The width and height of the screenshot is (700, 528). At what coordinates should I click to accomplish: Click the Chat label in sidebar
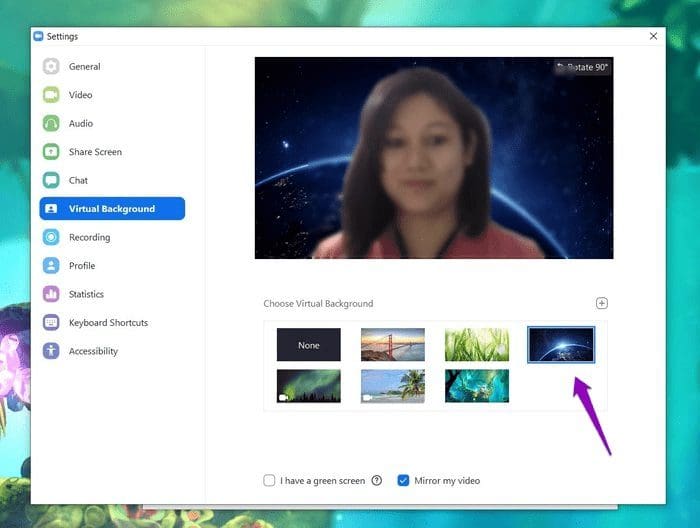[x=78, y=180]
